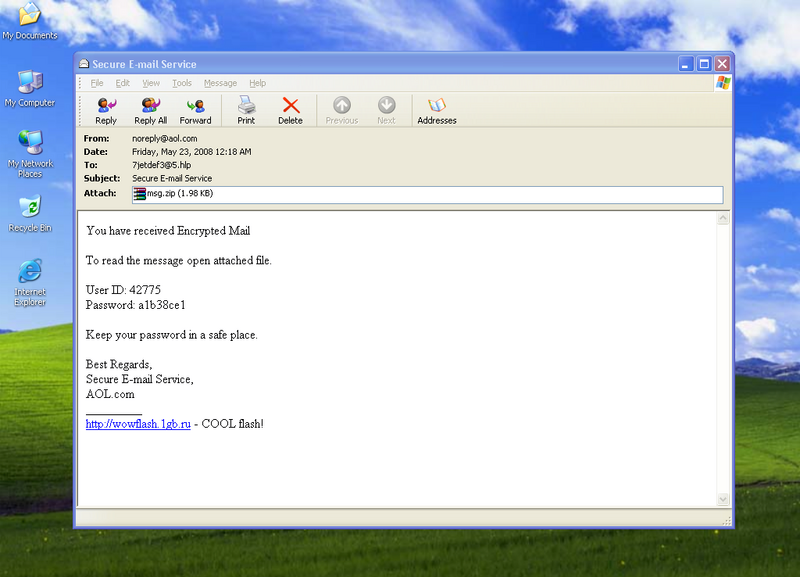800x577 pixels.
Task: Open My Documents desktop icon
Action: 30,20
